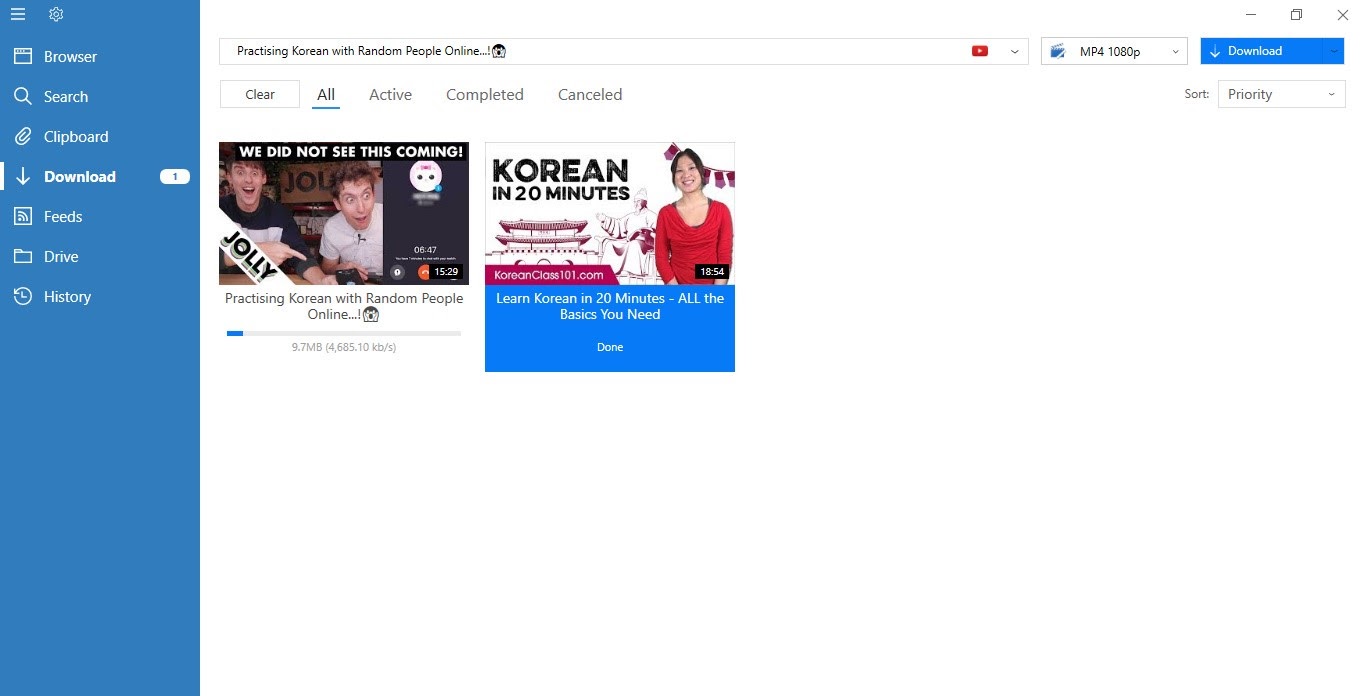Click the download count badge
The image size is (1360, 696).
coord(175,177)
